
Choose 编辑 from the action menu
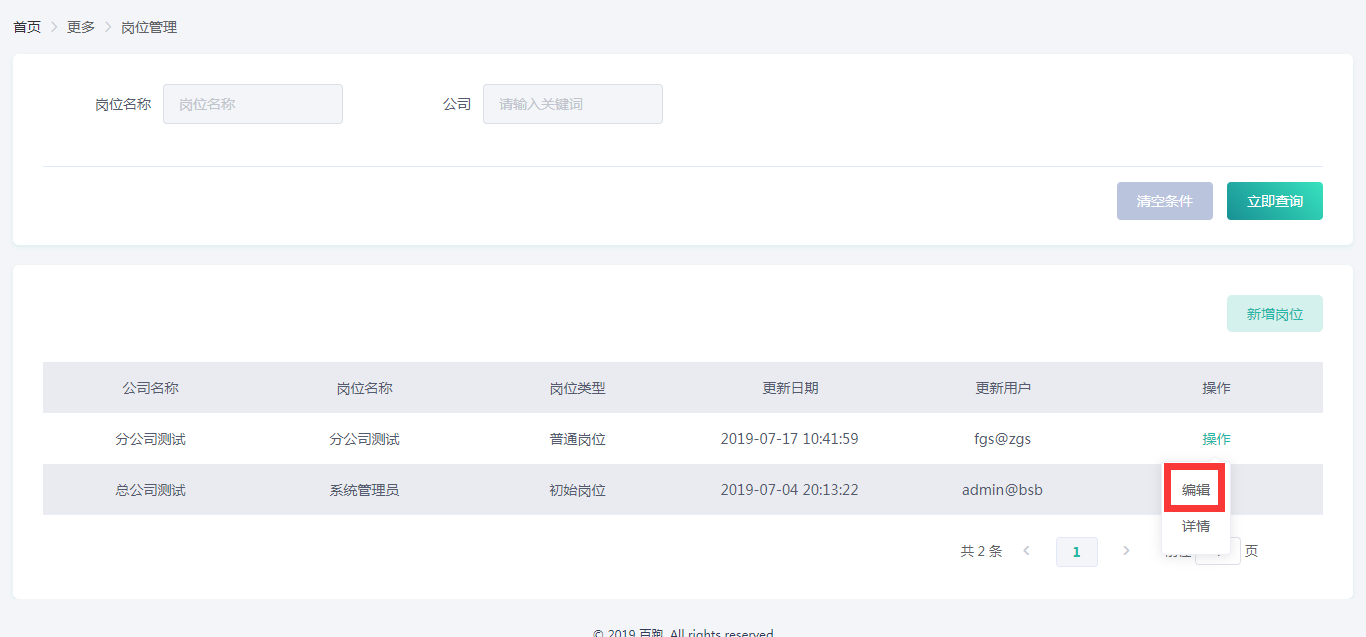[1196, 490]
